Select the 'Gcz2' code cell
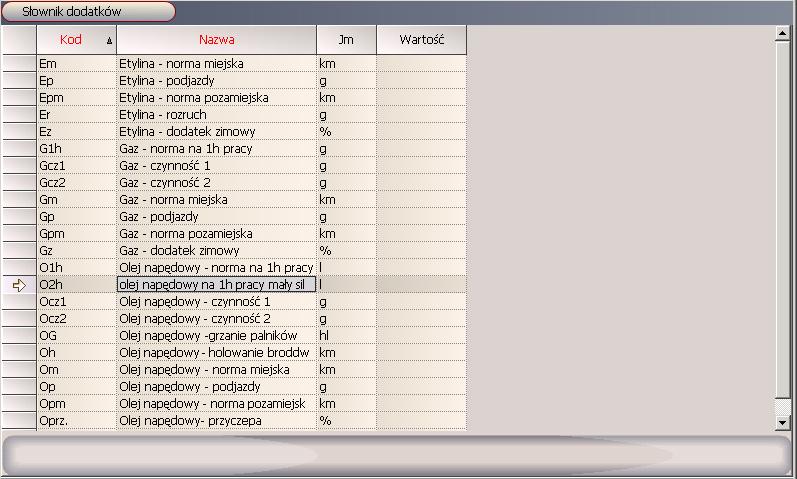The height and width of the screenshot is (479, 797). 77,183
